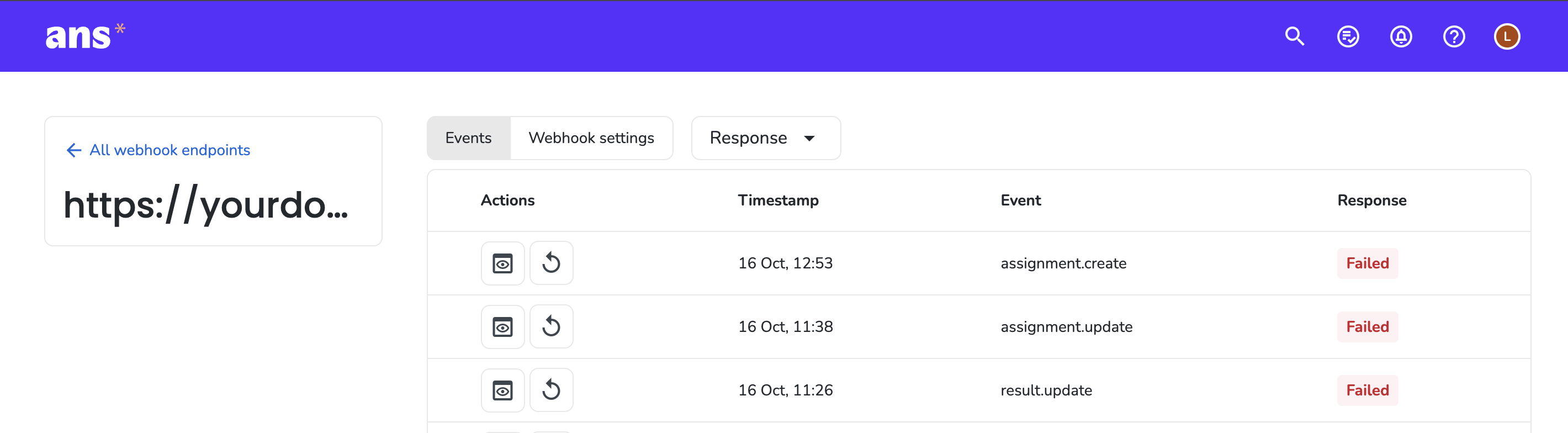Open the search icon in header
Screen dimensions: 1568x433
(x=1295, y=36)
